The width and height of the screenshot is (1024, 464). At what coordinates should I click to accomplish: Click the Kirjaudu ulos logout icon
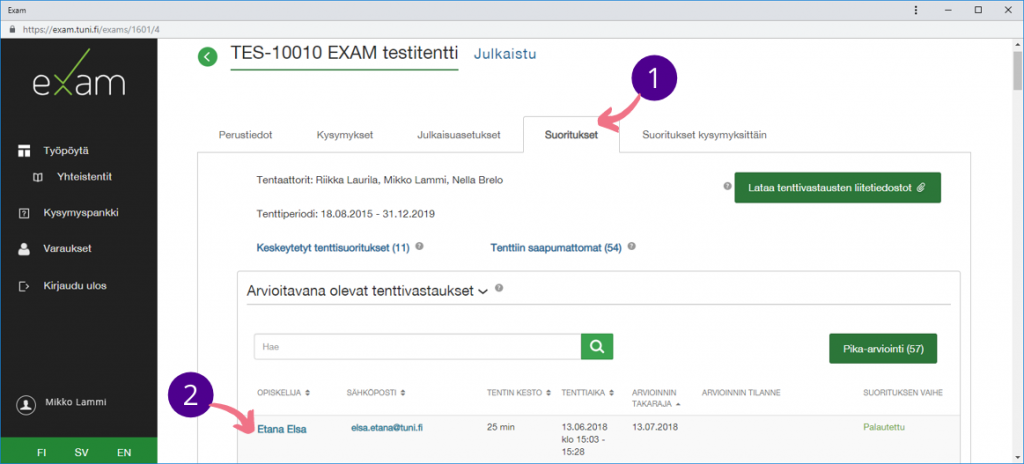pyautogui.click(x=25, y=285)
